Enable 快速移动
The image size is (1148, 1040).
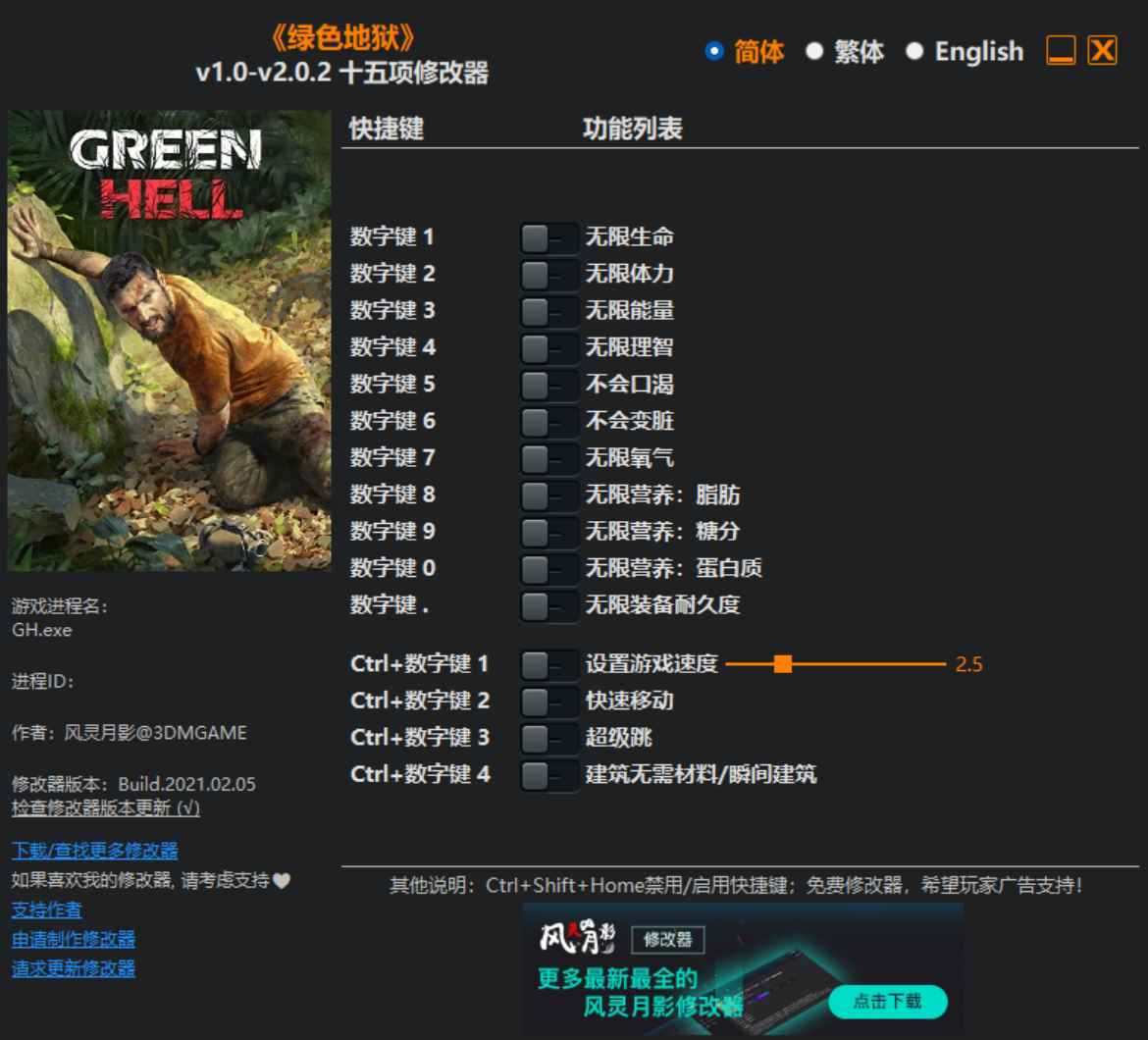pos(548,701)
